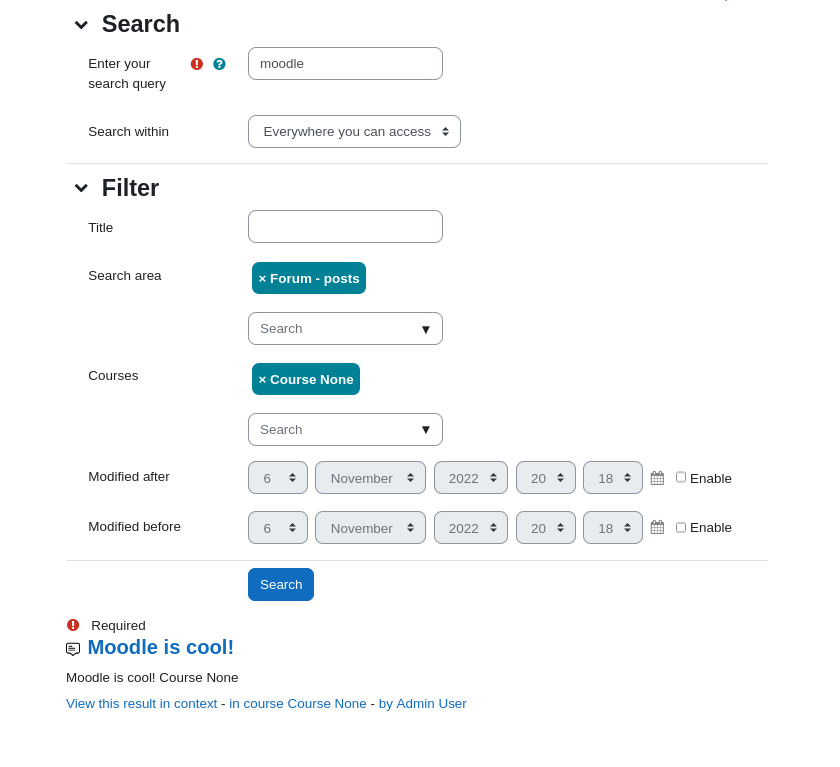The image size is (840, 767).
Task: Click the red required icon near query label
Action: coord(197,64)
